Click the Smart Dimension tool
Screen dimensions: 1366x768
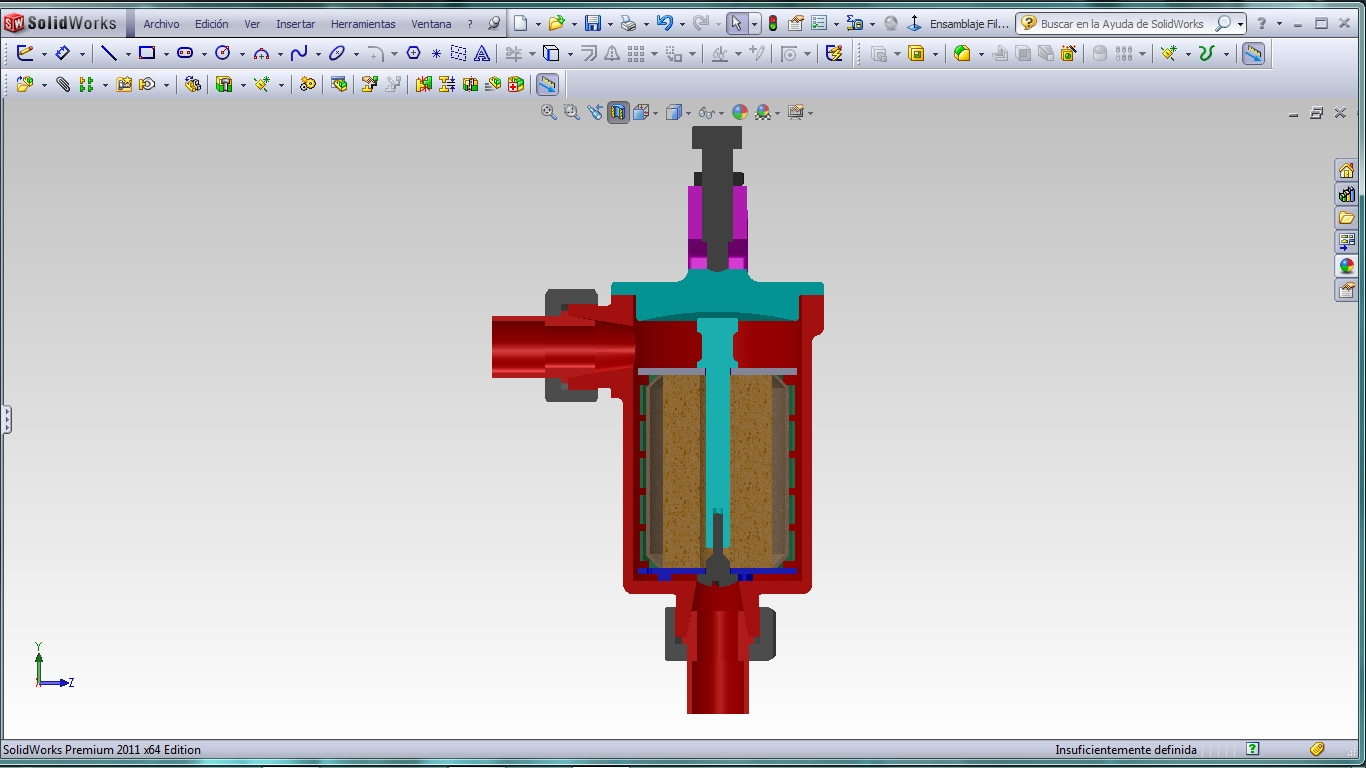pyautogui.click(x=63, y=54)
